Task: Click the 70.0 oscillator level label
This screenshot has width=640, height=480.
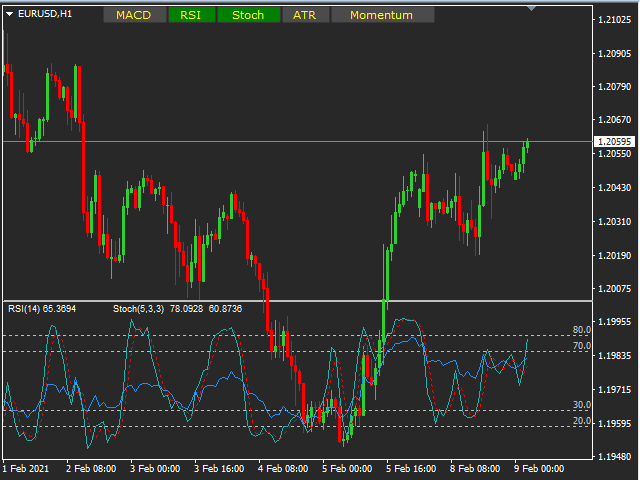Action: click(x=582, y=346)
